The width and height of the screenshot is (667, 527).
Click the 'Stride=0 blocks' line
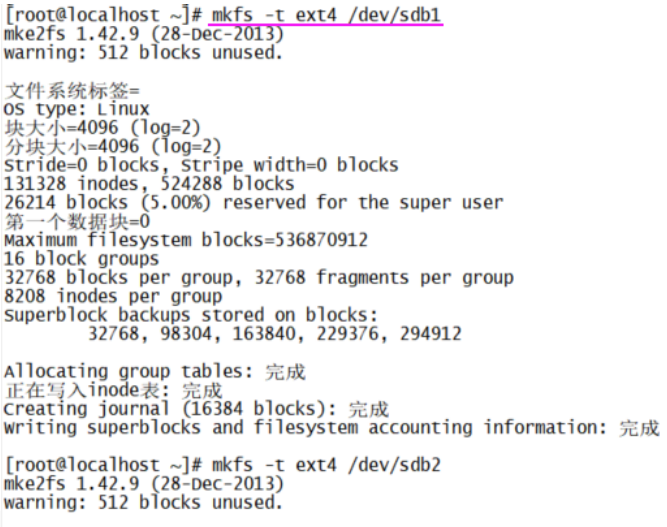click(x=201, y=165)
